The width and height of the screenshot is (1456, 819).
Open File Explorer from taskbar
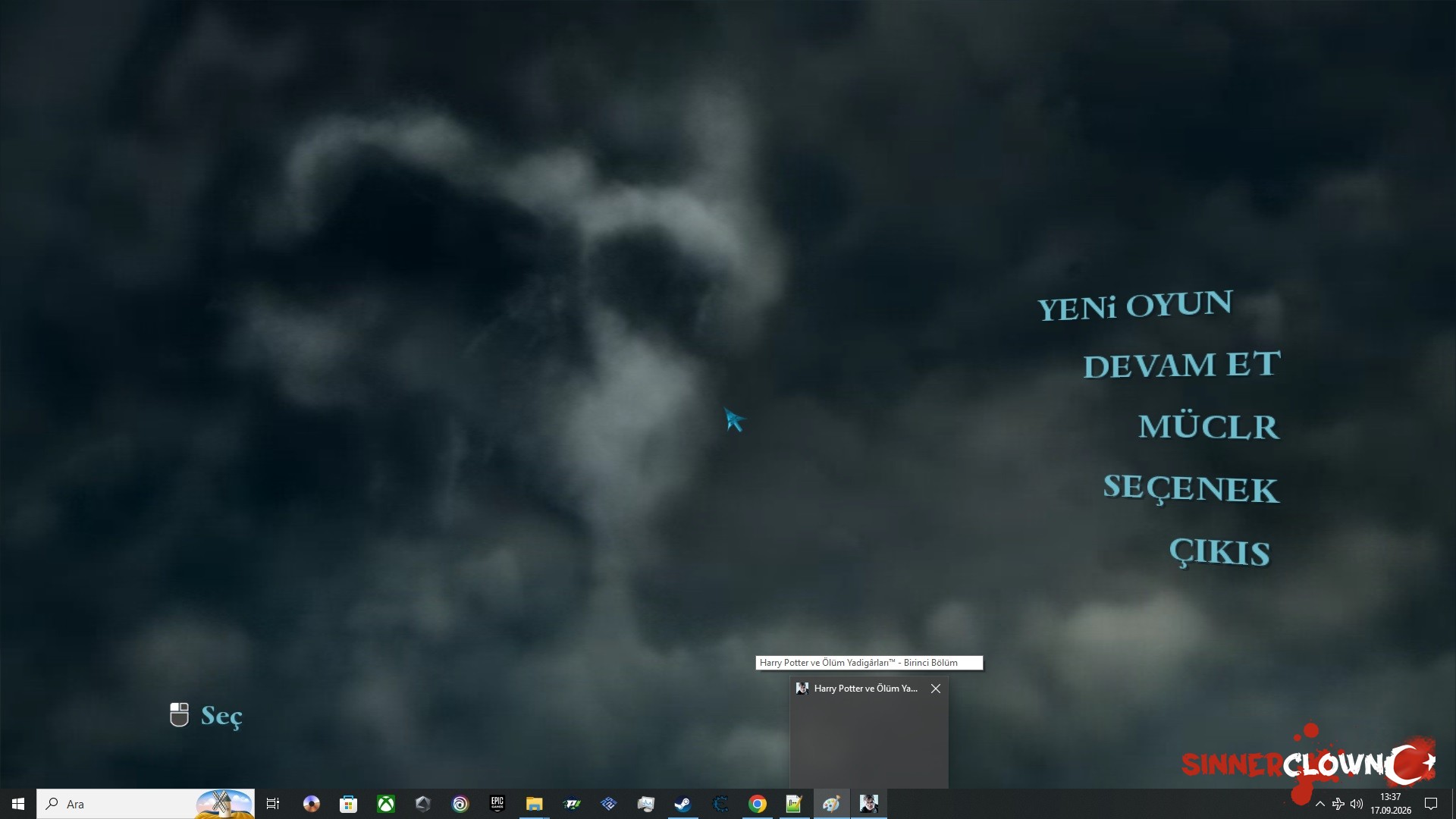tap(535, 804)
